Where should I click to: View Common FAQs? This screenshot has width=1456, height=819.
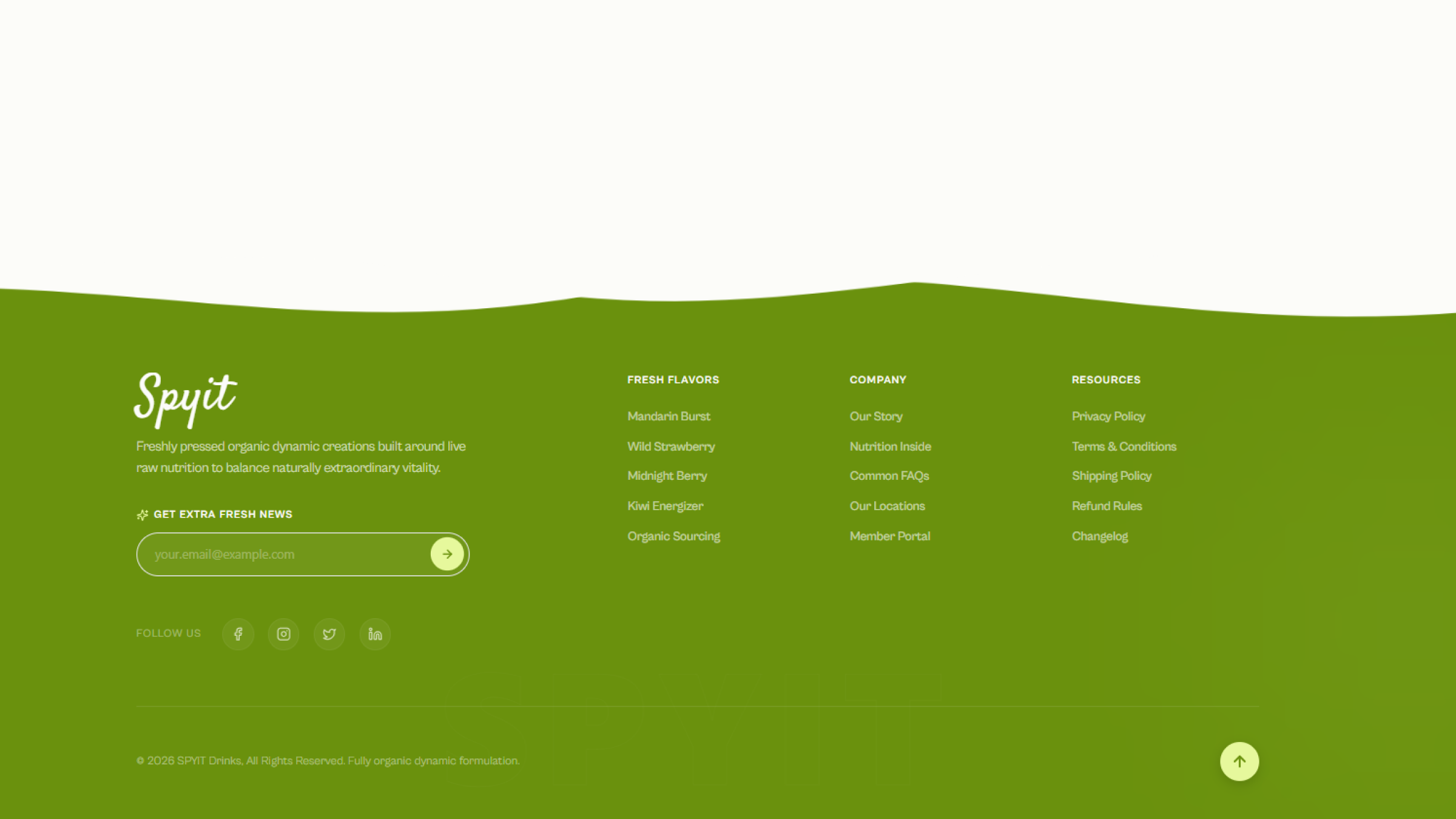click(889, 476)
